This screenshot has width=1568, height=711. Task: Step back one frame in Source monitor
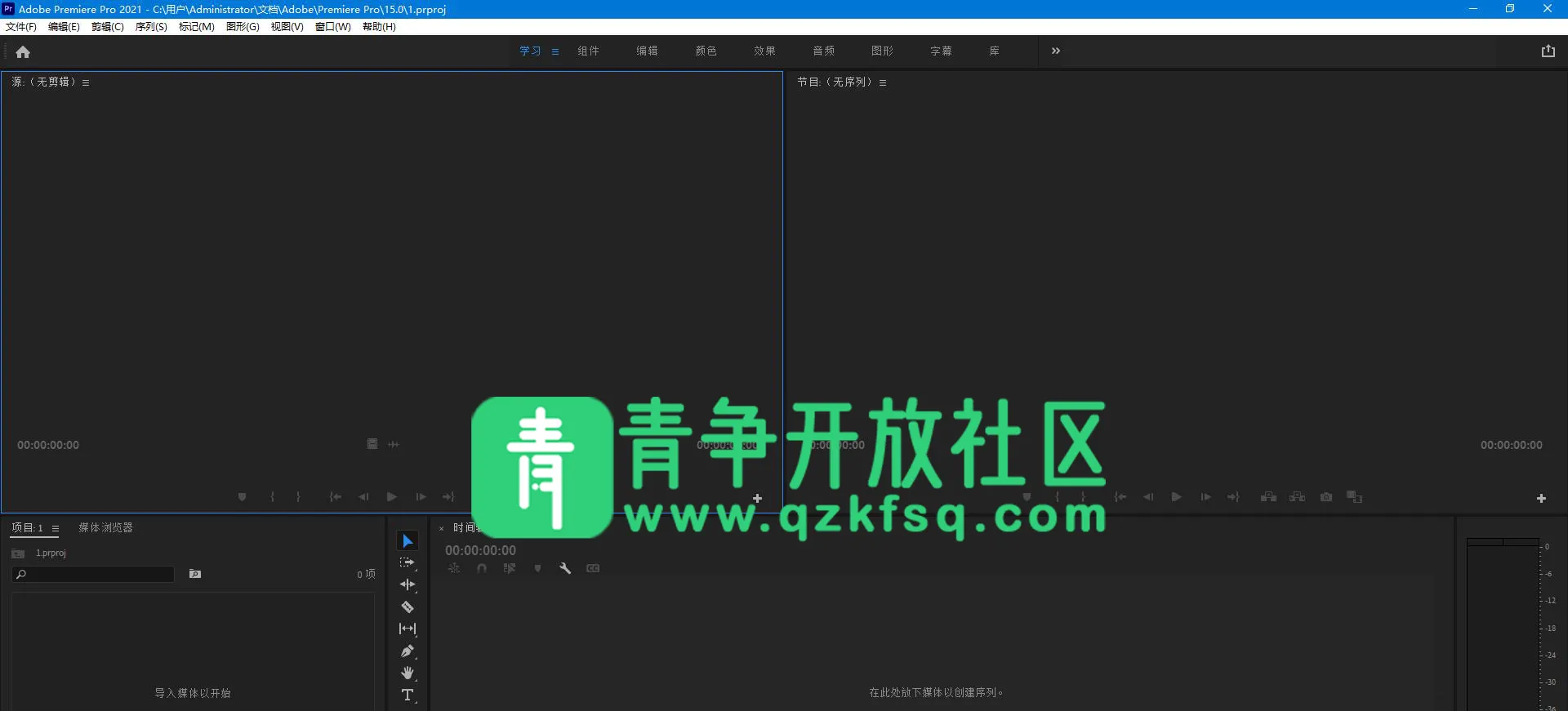pyautogui.click(x=363, y=496)
